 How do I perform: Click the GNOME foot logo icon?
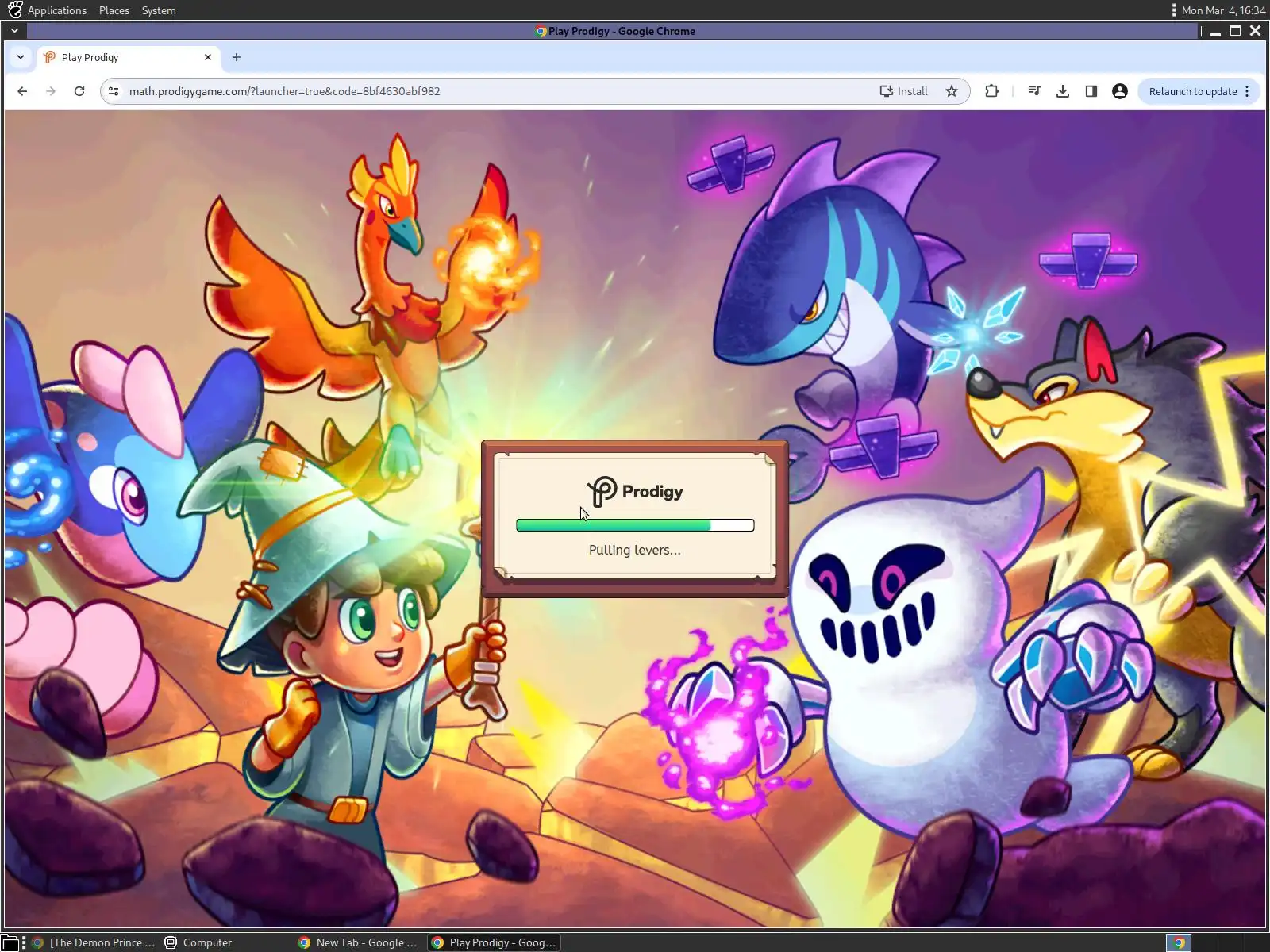[x=14, y=10]
